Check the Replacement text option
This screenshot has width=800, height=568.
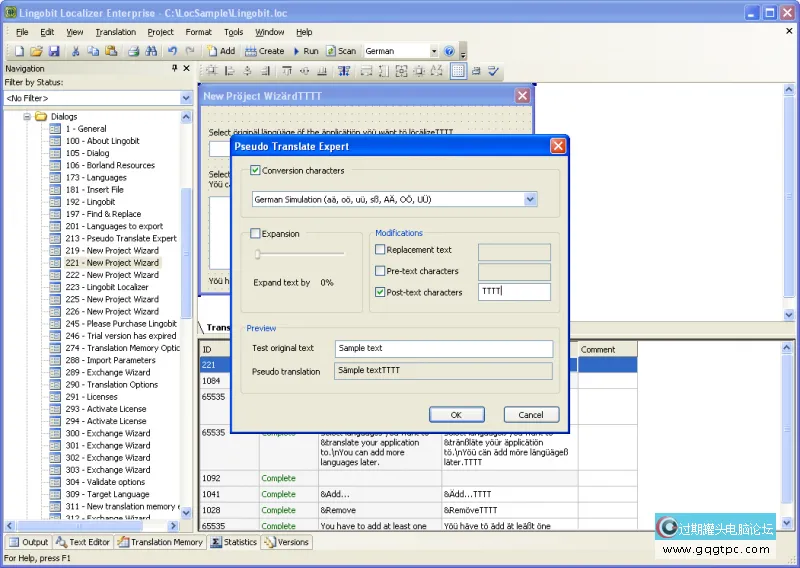(380, 250)
